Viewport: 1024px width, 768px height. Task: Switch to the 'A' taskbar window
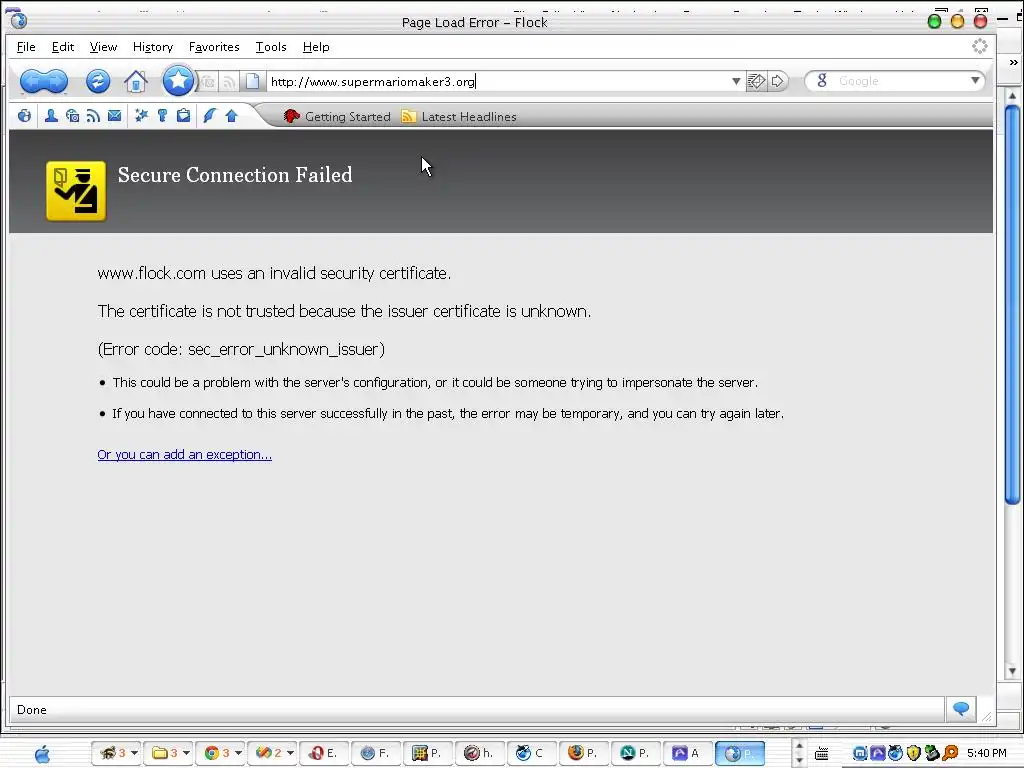(686, 753)
